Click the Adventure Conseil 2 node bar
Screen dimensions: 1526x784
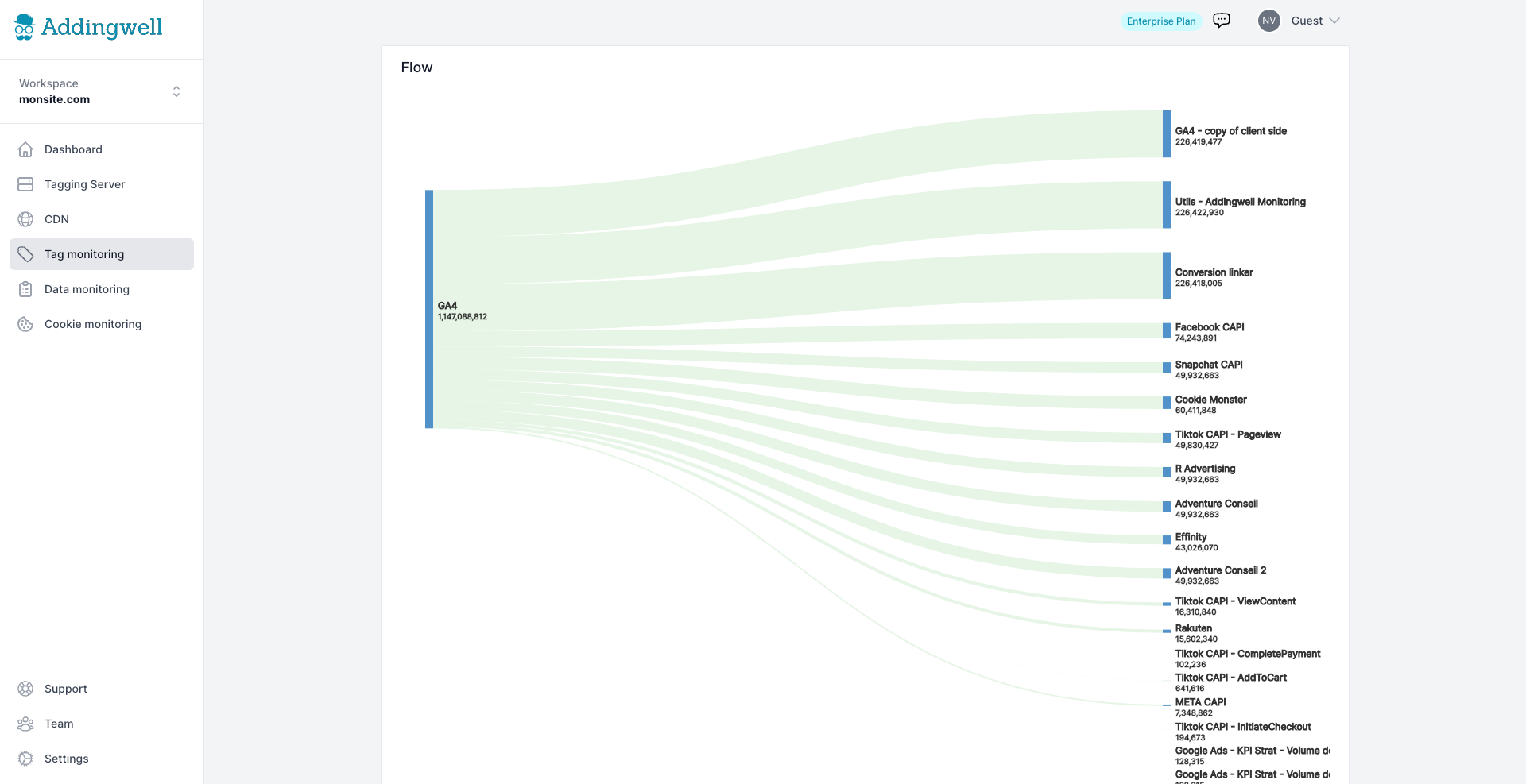click(1167, 574)
